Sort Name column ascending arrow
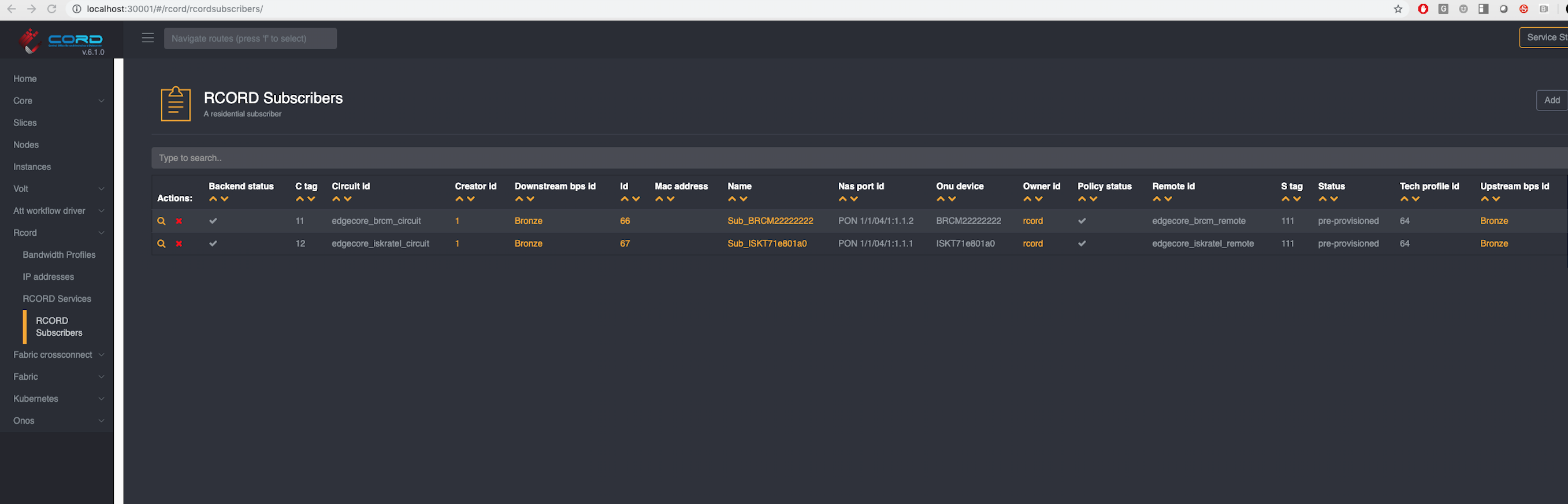 732,199
